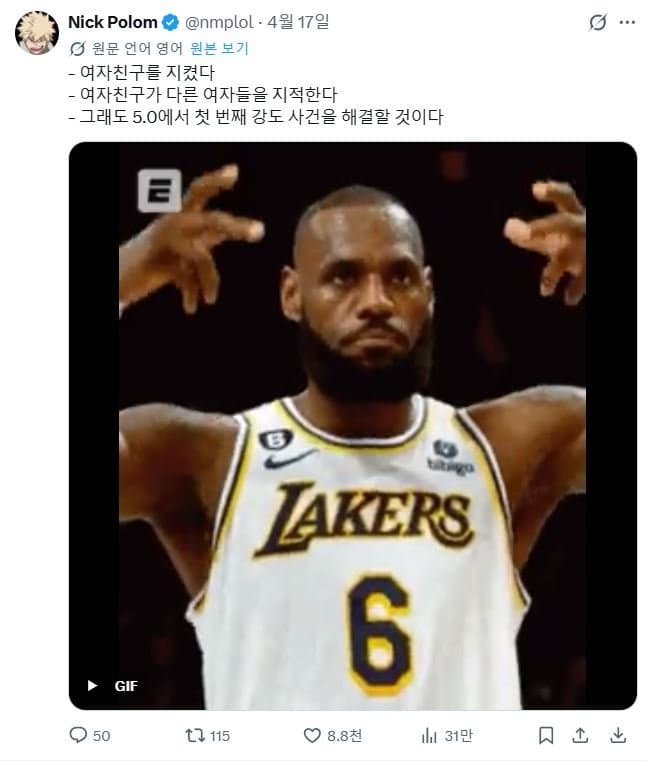This screenshot has height=763, width=647.
Task: Click the 8.8천 likes count
Action: [344, 736]
